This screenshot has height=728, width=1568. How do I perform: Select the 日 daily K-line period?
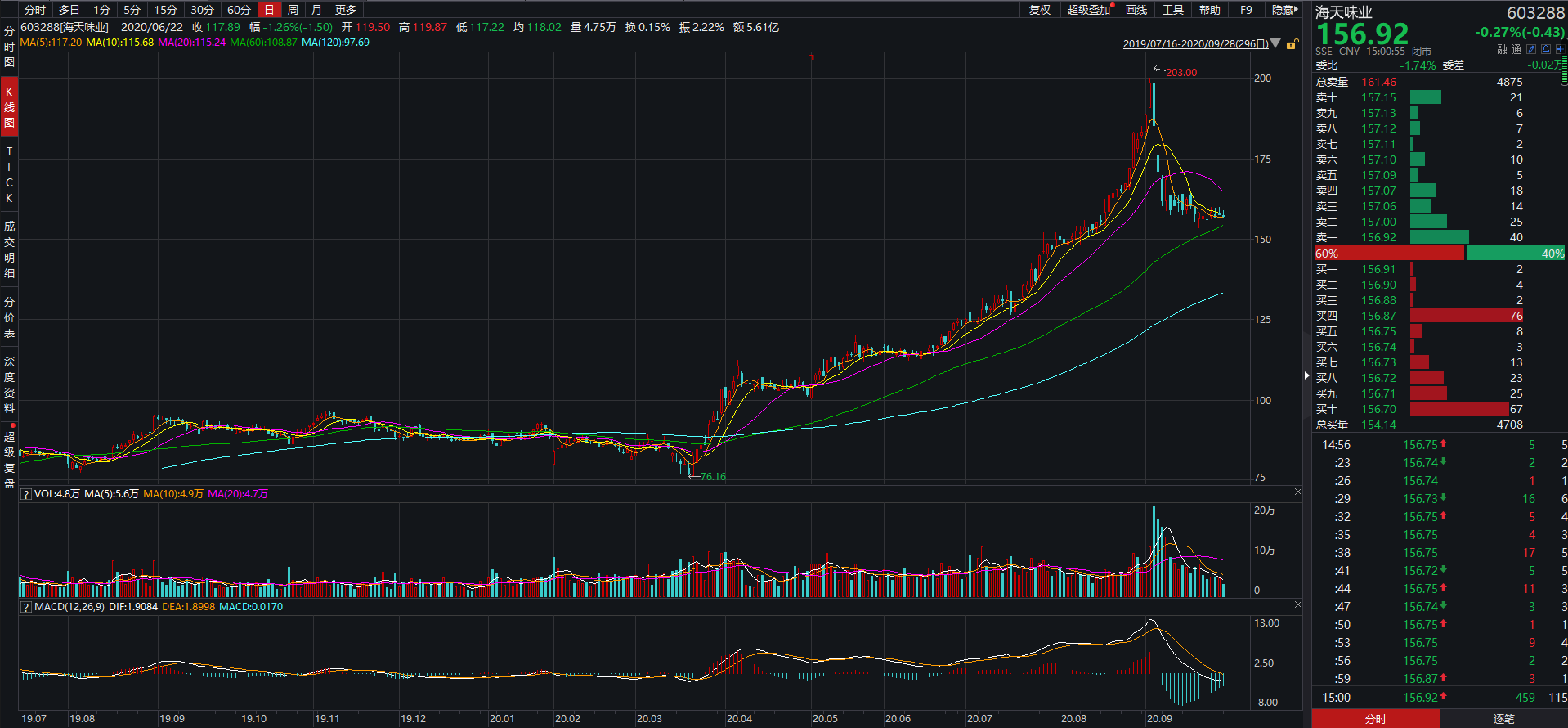coord(269,10)
